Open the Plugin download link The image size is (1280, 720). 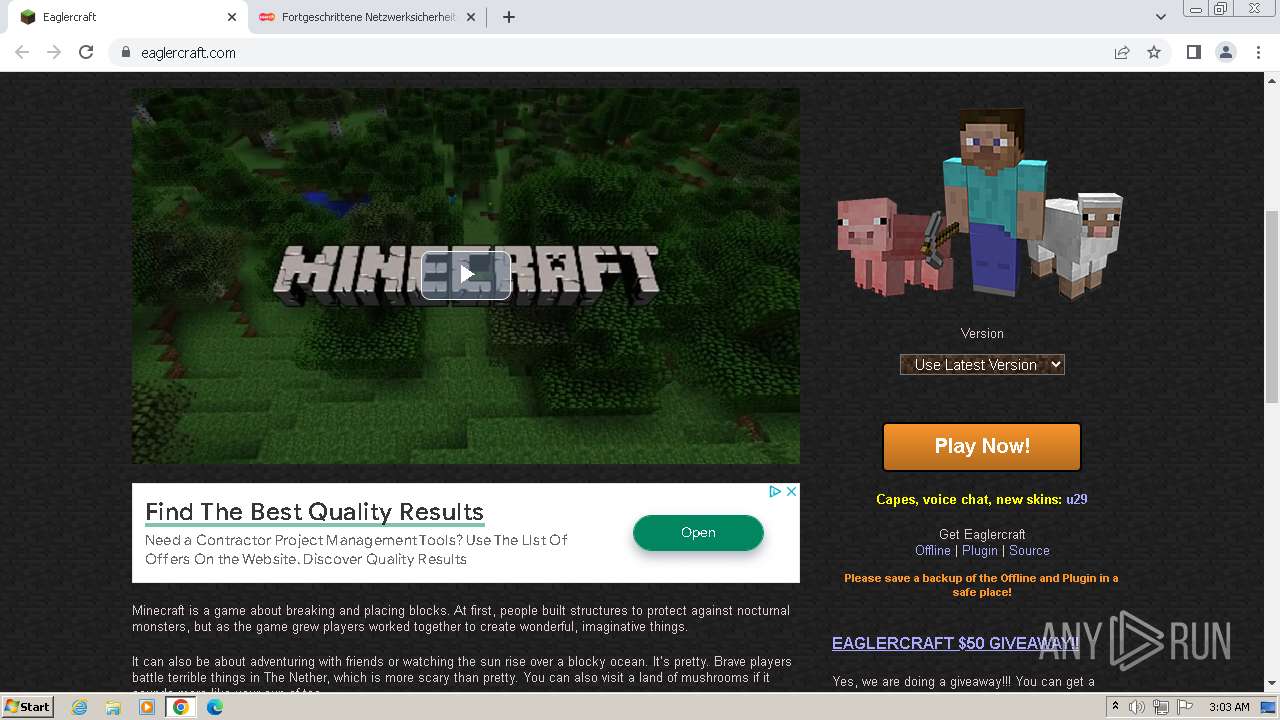tap(980, 551)
